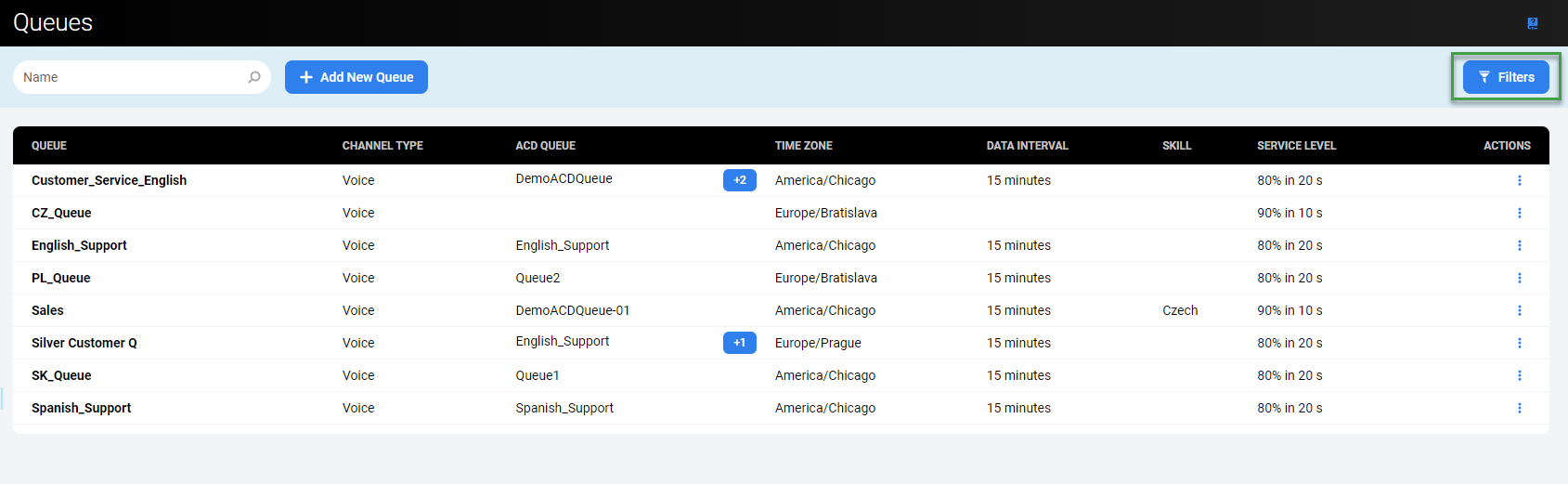Screen dimensions: 1568x484
Task: Click the Time Zone column header
Action: tap(803, 146)
